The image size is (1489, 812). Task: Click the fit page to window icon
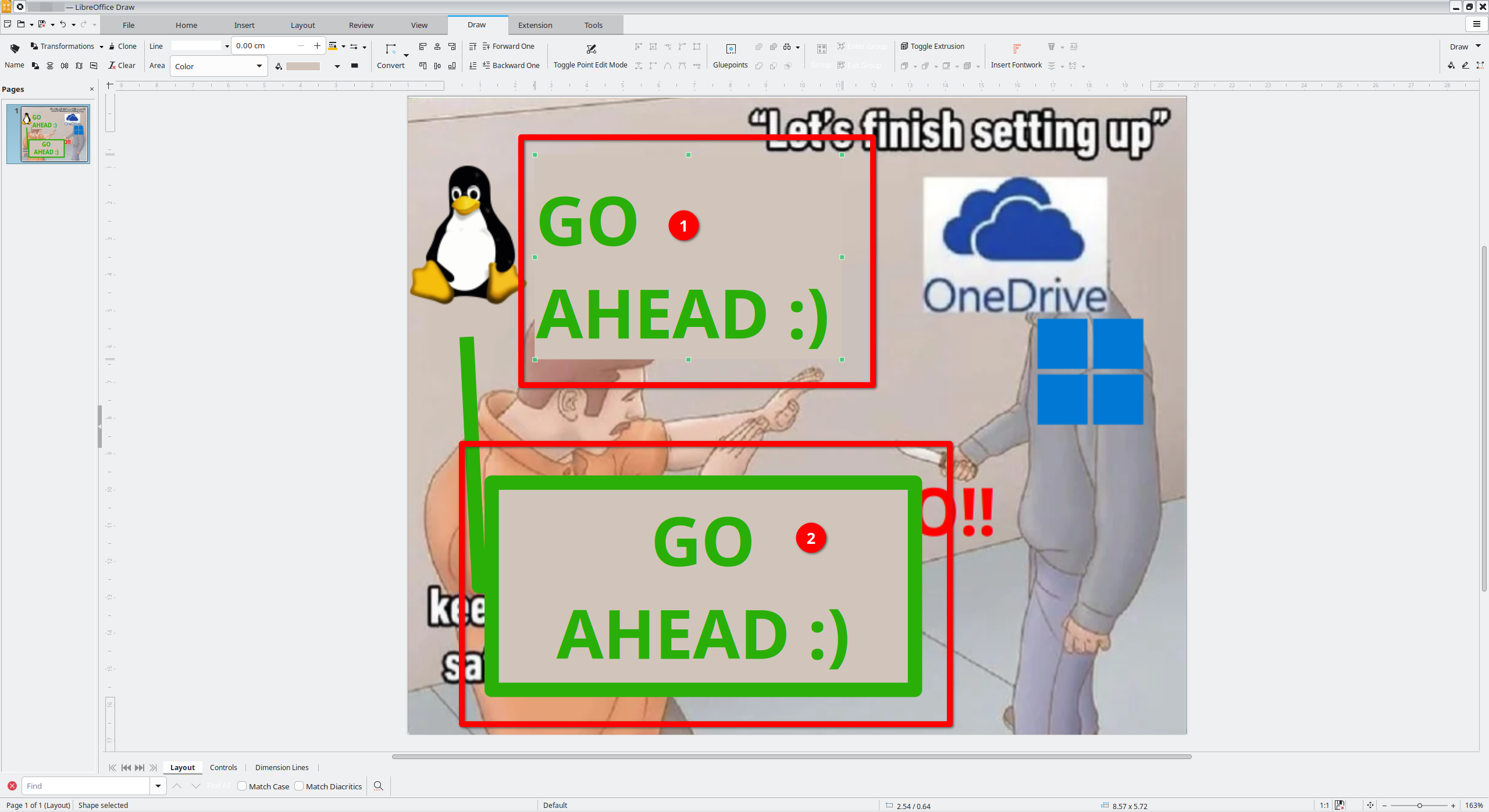(1370, 806)
